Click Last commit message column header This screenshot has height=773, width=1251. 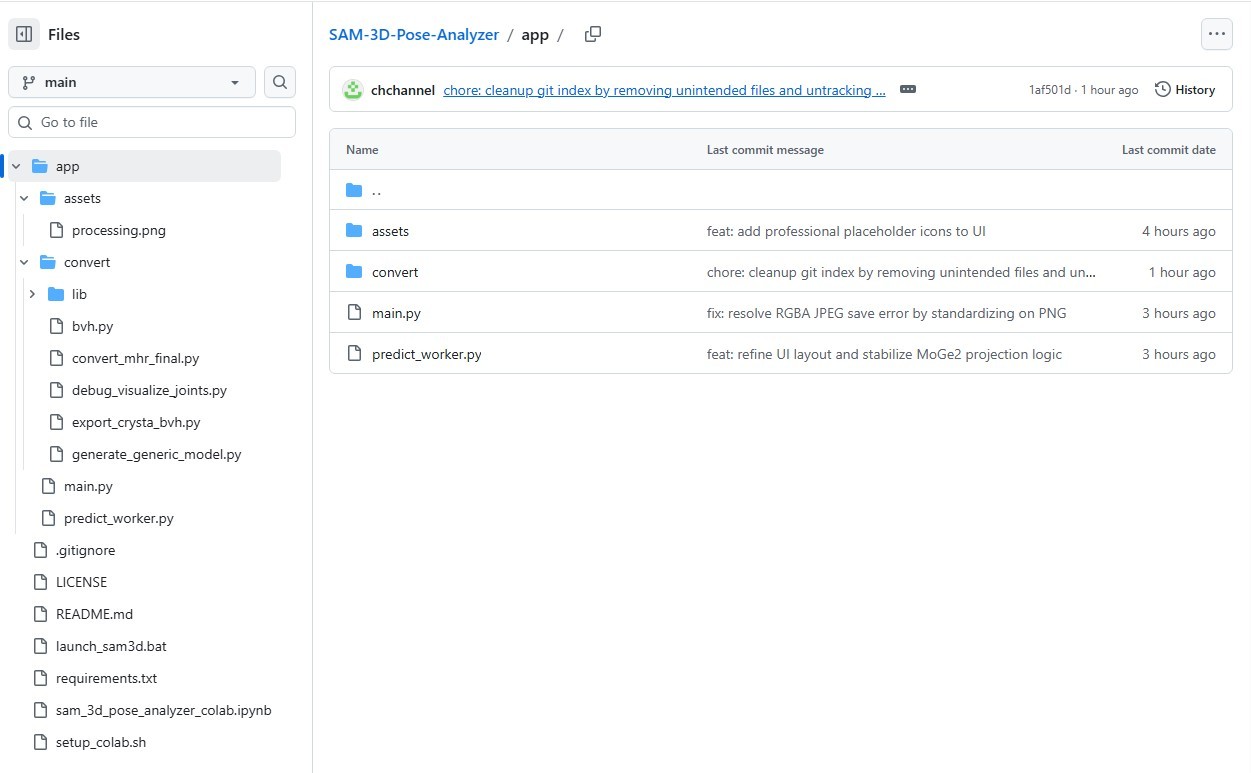(x=765, y=150)
